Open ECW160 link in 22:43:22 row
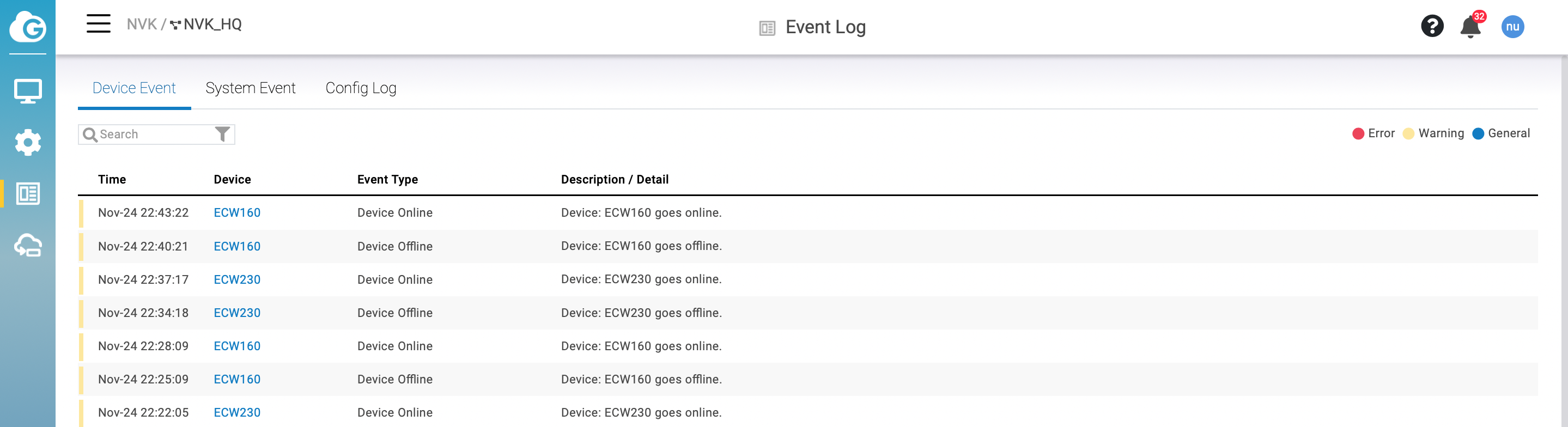This screenshot has height=427, width=1568. [x=237, y=213]
